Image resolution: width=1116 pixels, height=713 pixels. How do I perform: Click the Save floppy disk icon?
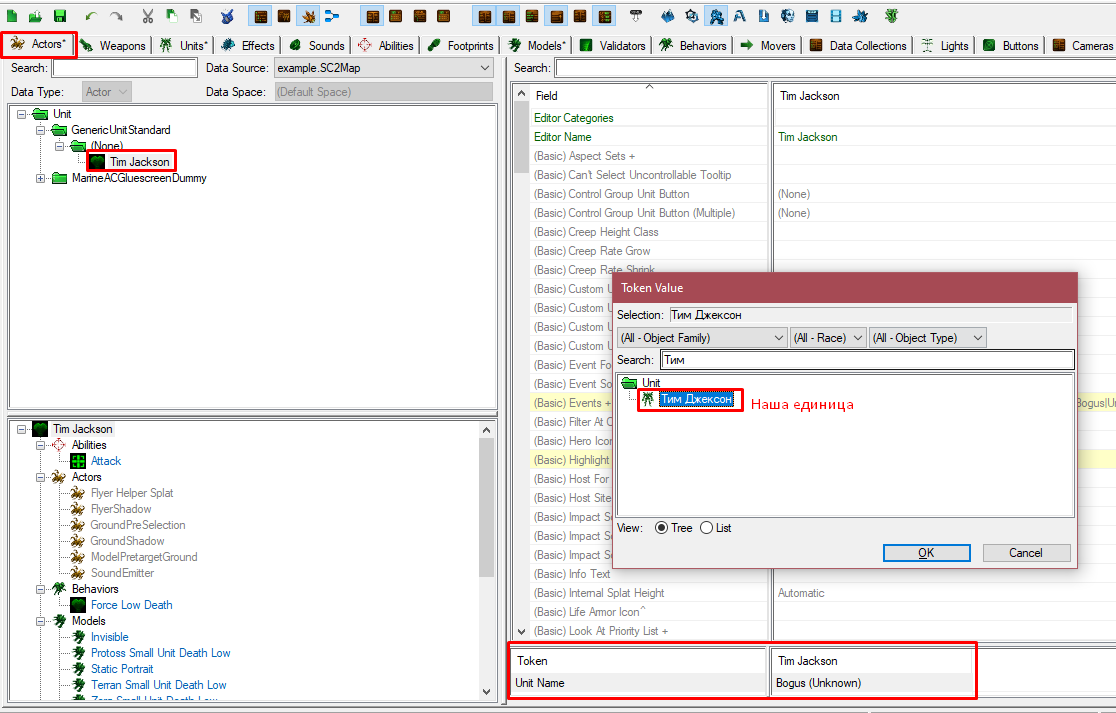pyautogui.click(x=60, y=16)
